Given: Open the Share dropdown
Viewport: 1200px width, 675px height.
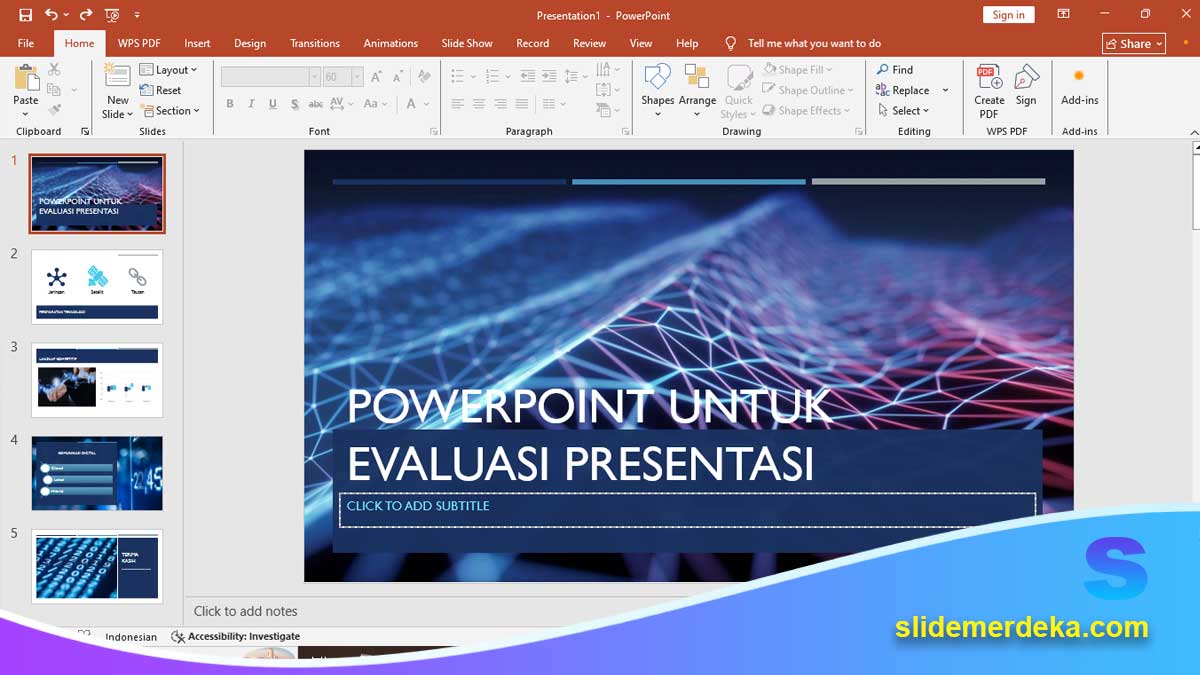Looking at the screenshot, I should click(x=1134, y=43).
